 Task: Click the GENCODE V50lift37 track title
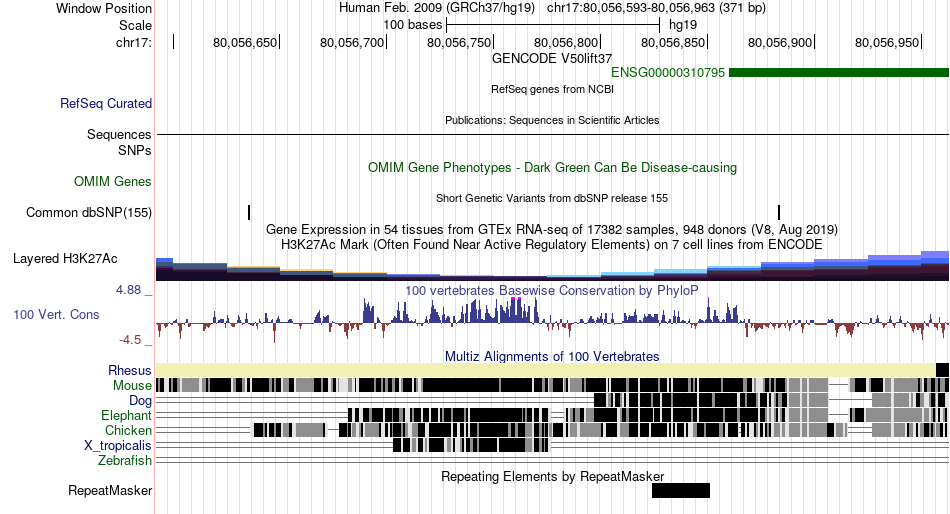click(552, 59)
